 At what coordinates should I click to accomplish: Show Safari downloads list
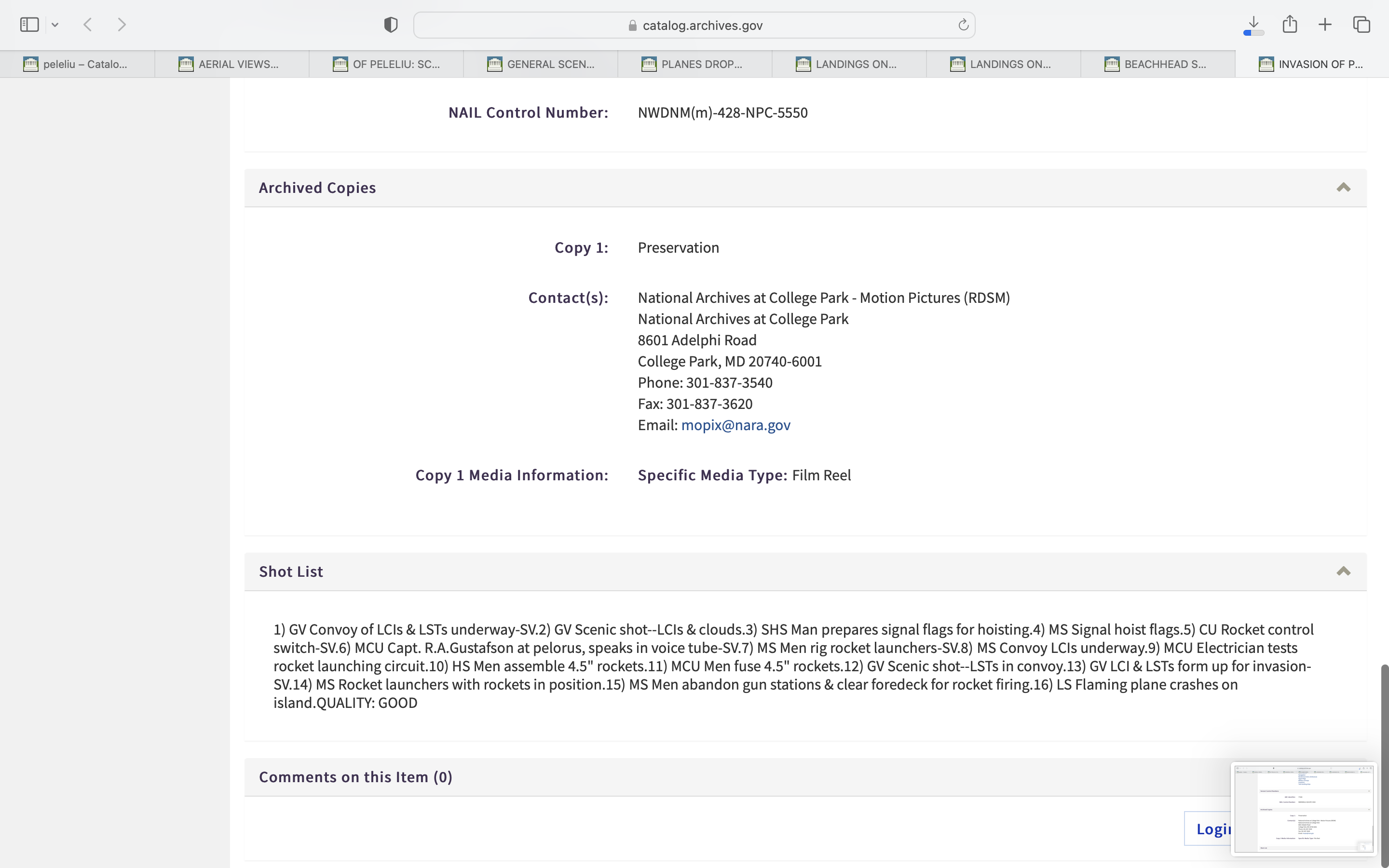[1253, 25]
